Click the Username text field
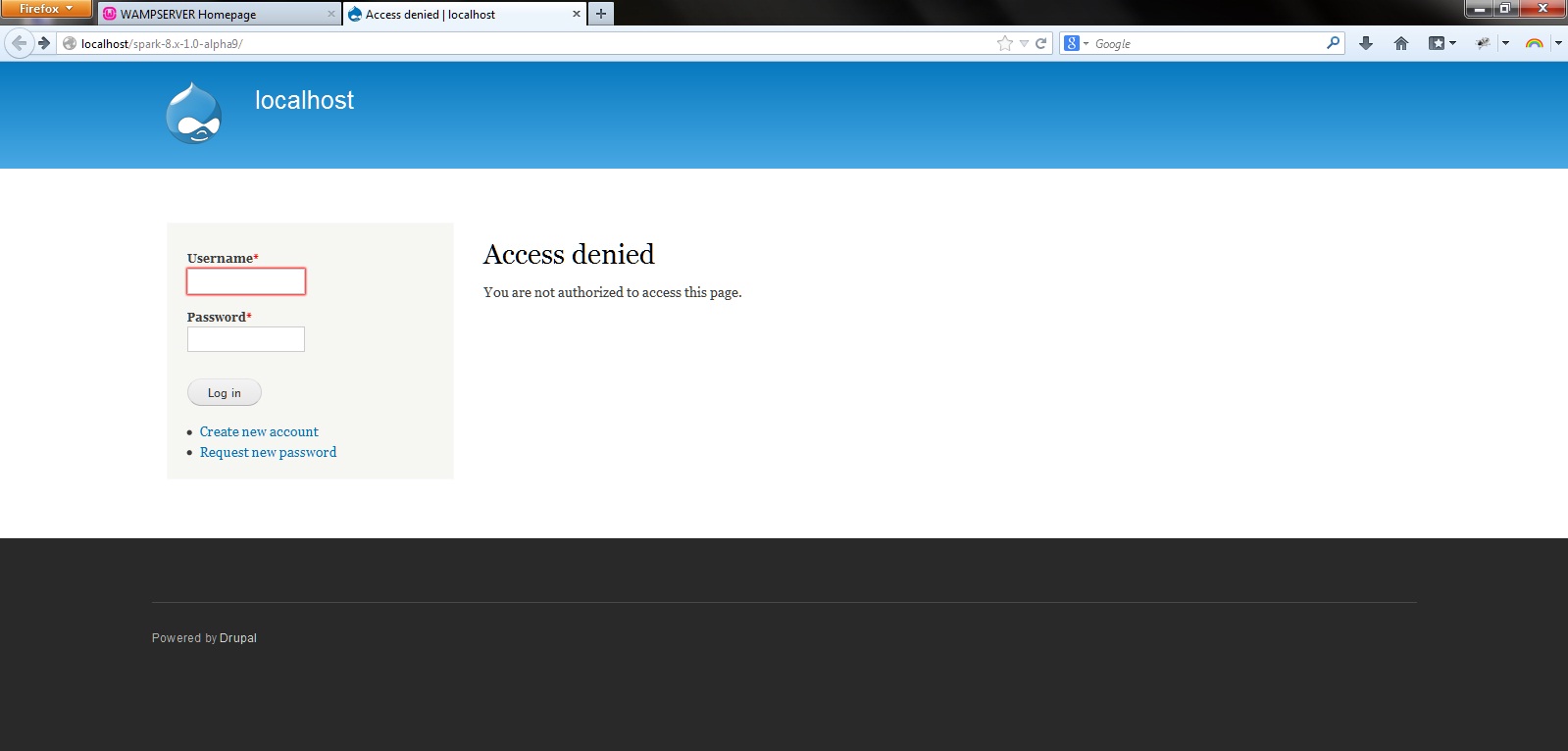This screenshot has width=1568, height=751. click(x=246, y=281)
